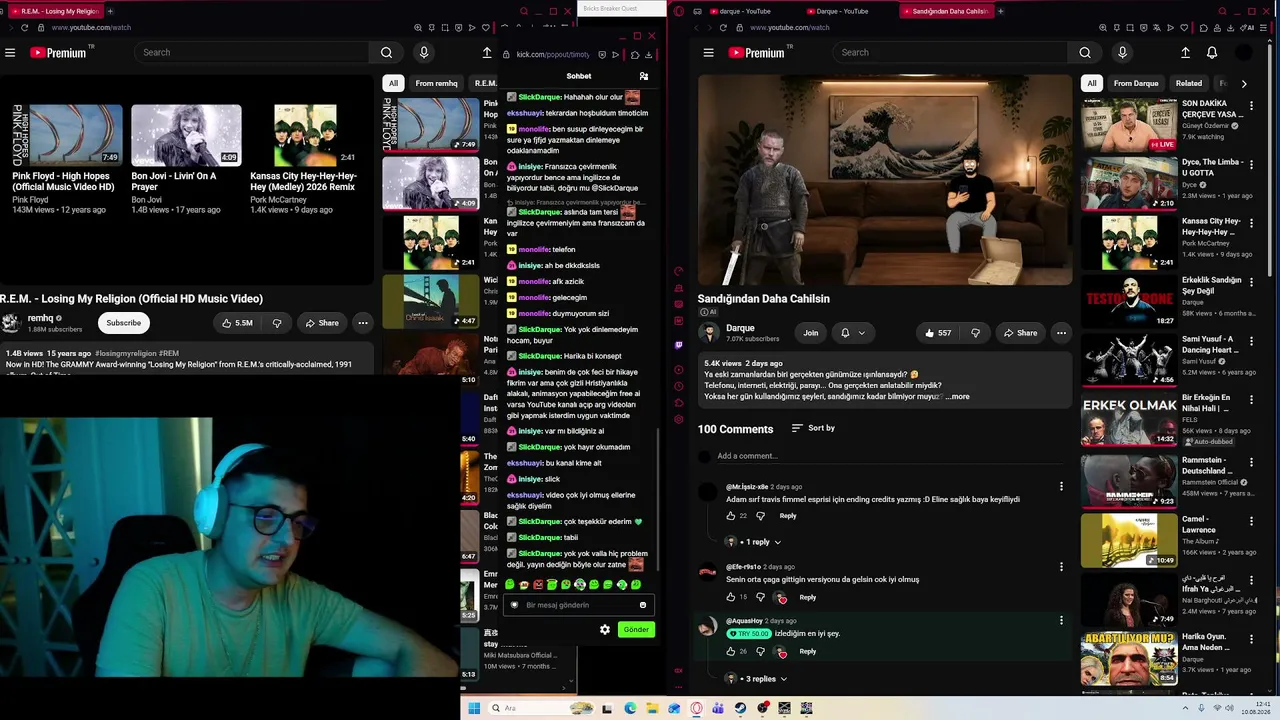The width and height of the screenshot is (1280, 720).
Task: Like the comment by @Mr.Işsiz-x8e
Action: click(731, 516)
